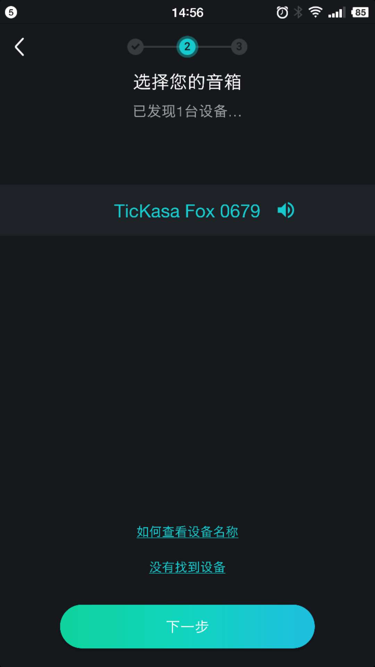
Task: Tap the Bluetooth status icon
Action: (298, 12)
